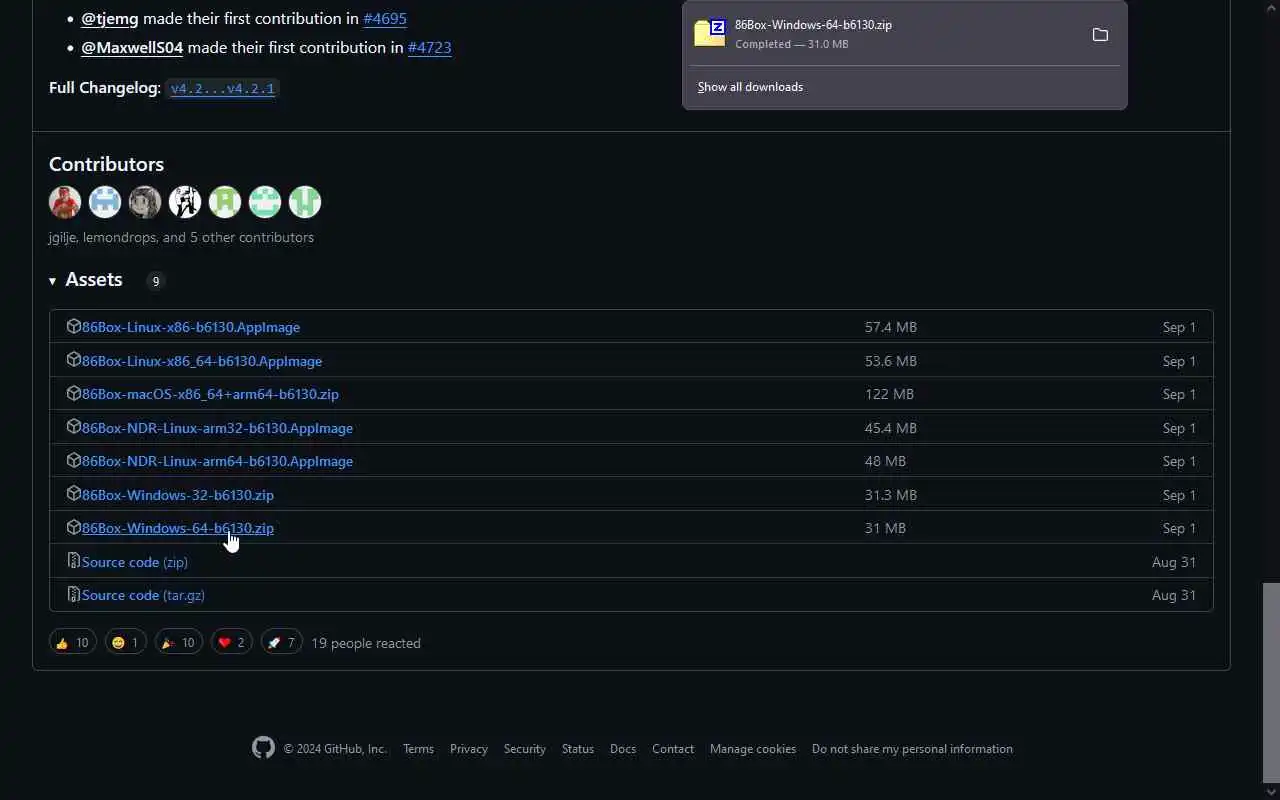Click package icon beside Windows-32 zip
Viewport: 1280px width, 800px height.
click(x=73, y=494)
